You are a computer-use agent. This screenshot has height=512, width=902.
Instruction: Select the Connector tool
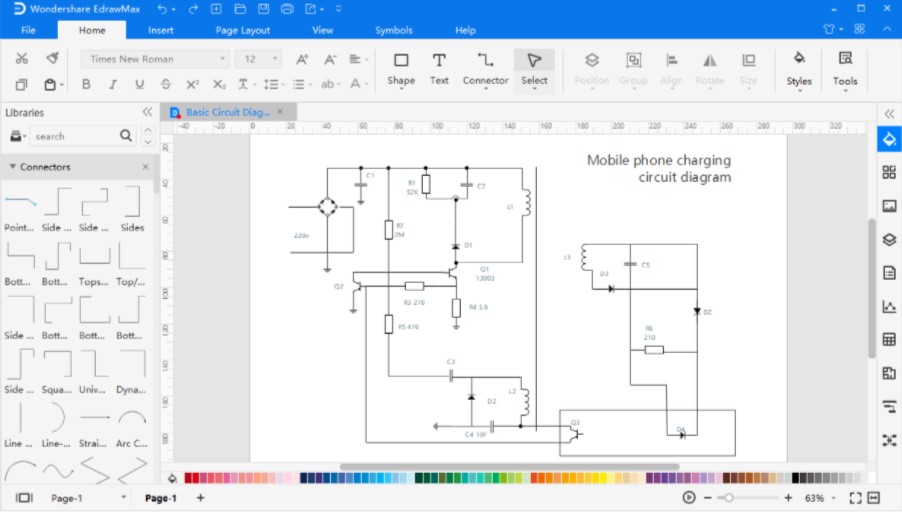(486, 69)
